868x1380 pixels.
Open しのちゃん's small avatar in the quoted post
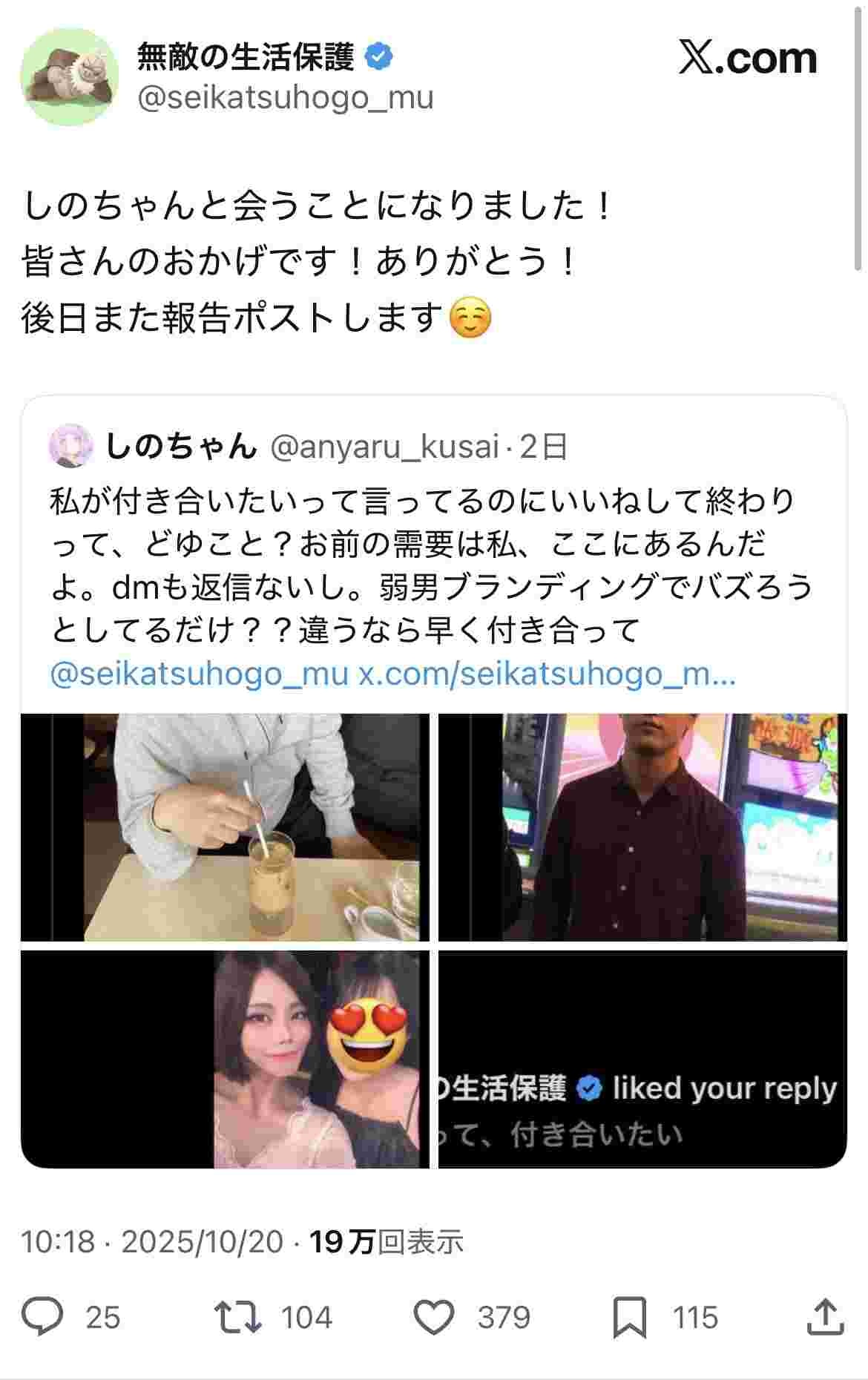(71, 447)
